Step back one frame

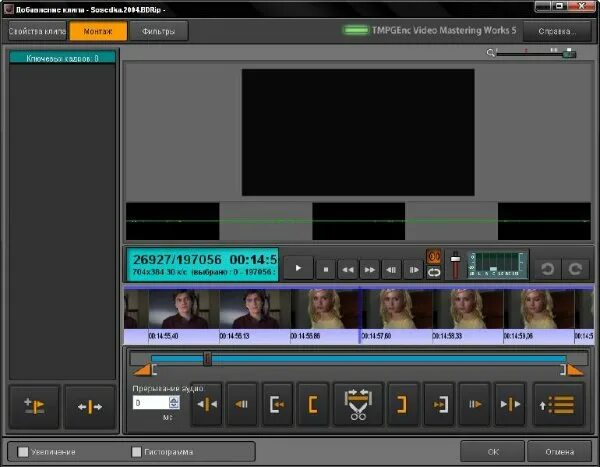pos(391,269)
